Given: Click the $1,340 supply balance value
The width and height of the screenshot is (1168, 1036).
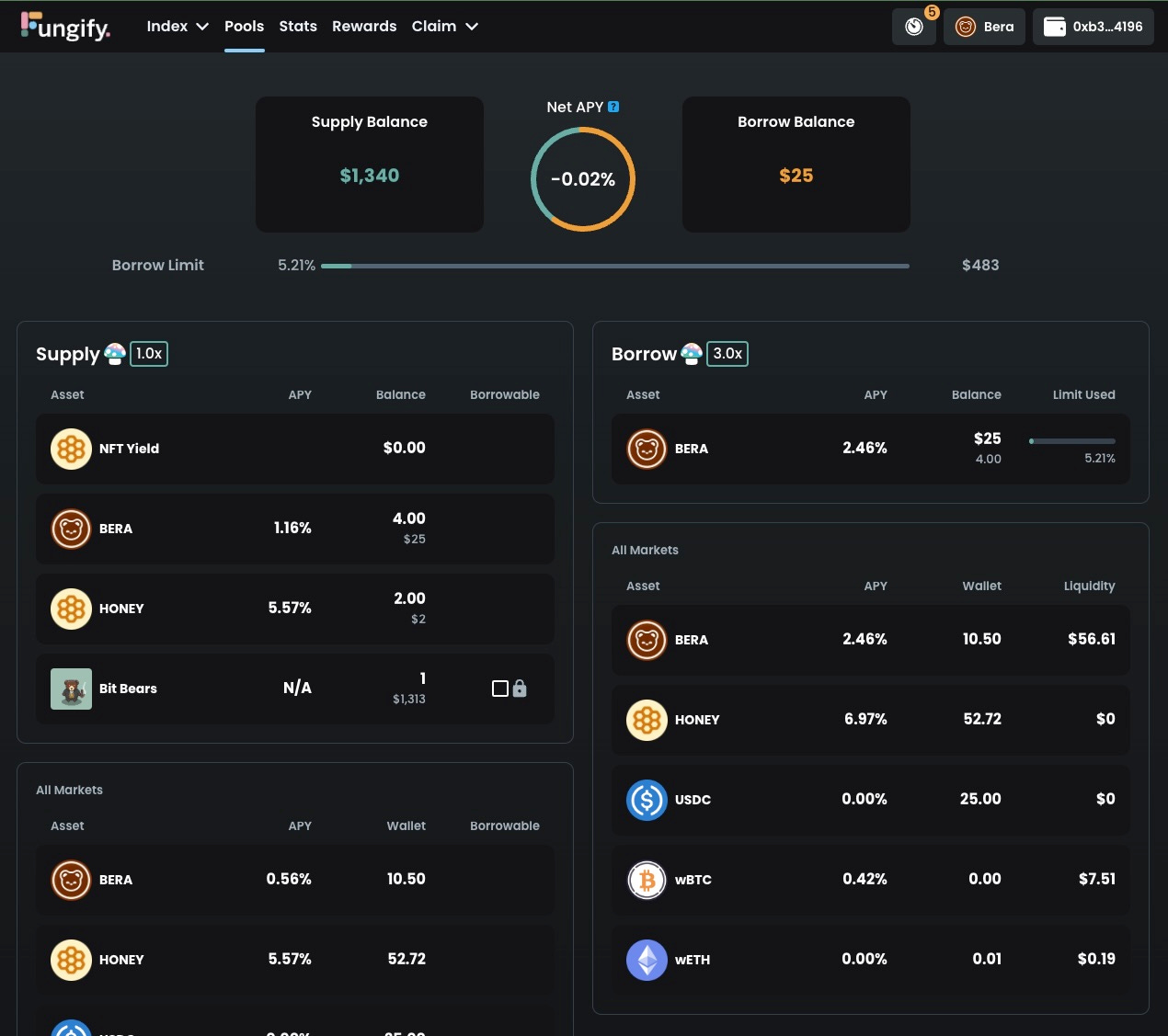Looking at the screenshot, I should (370, 176).
